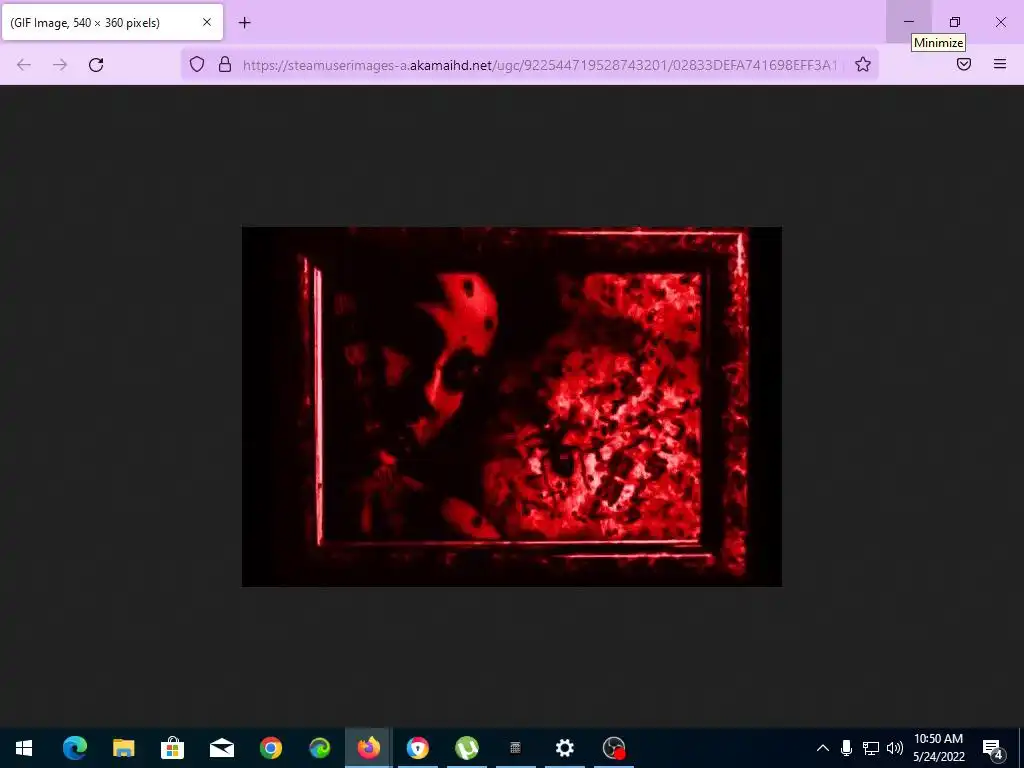The image size is (1024, 768).
Task: Open clock showing 10:50 AM
Action: click(x=938, y=748)
